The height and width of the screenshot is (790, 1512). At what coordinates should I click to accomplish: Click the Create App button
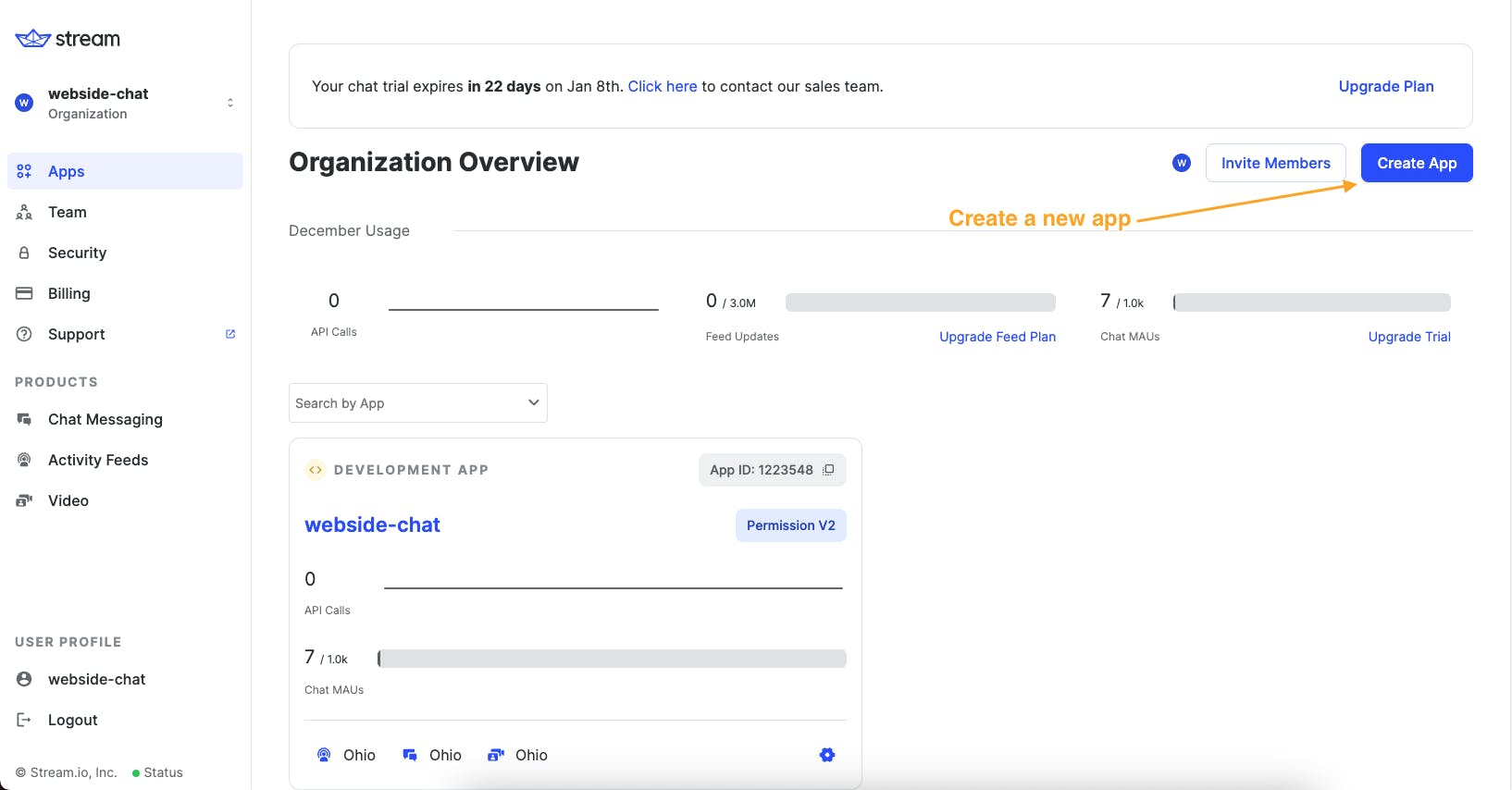[x=1417, y=163]
